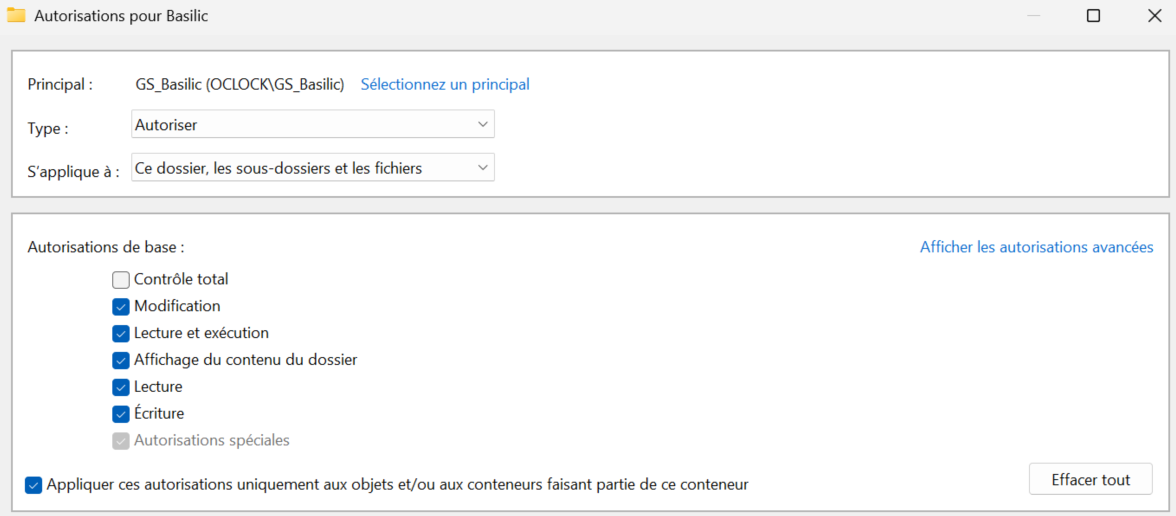Click the GS_Basilic principal name
Image resolution: width=1176 pixels, height=516 pixels.
240,85
